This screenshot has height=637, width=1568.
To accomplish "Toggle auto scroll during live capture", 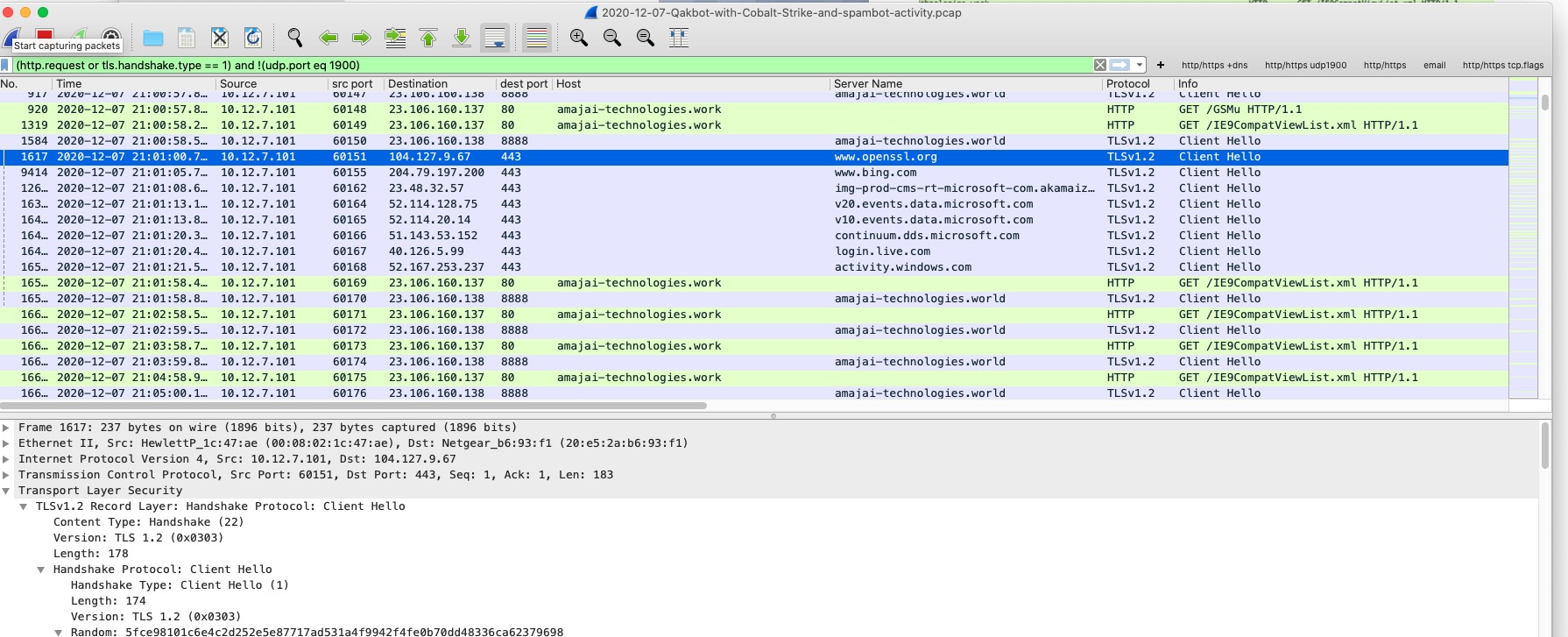I will pyautogui.click(x=495, y=38).
